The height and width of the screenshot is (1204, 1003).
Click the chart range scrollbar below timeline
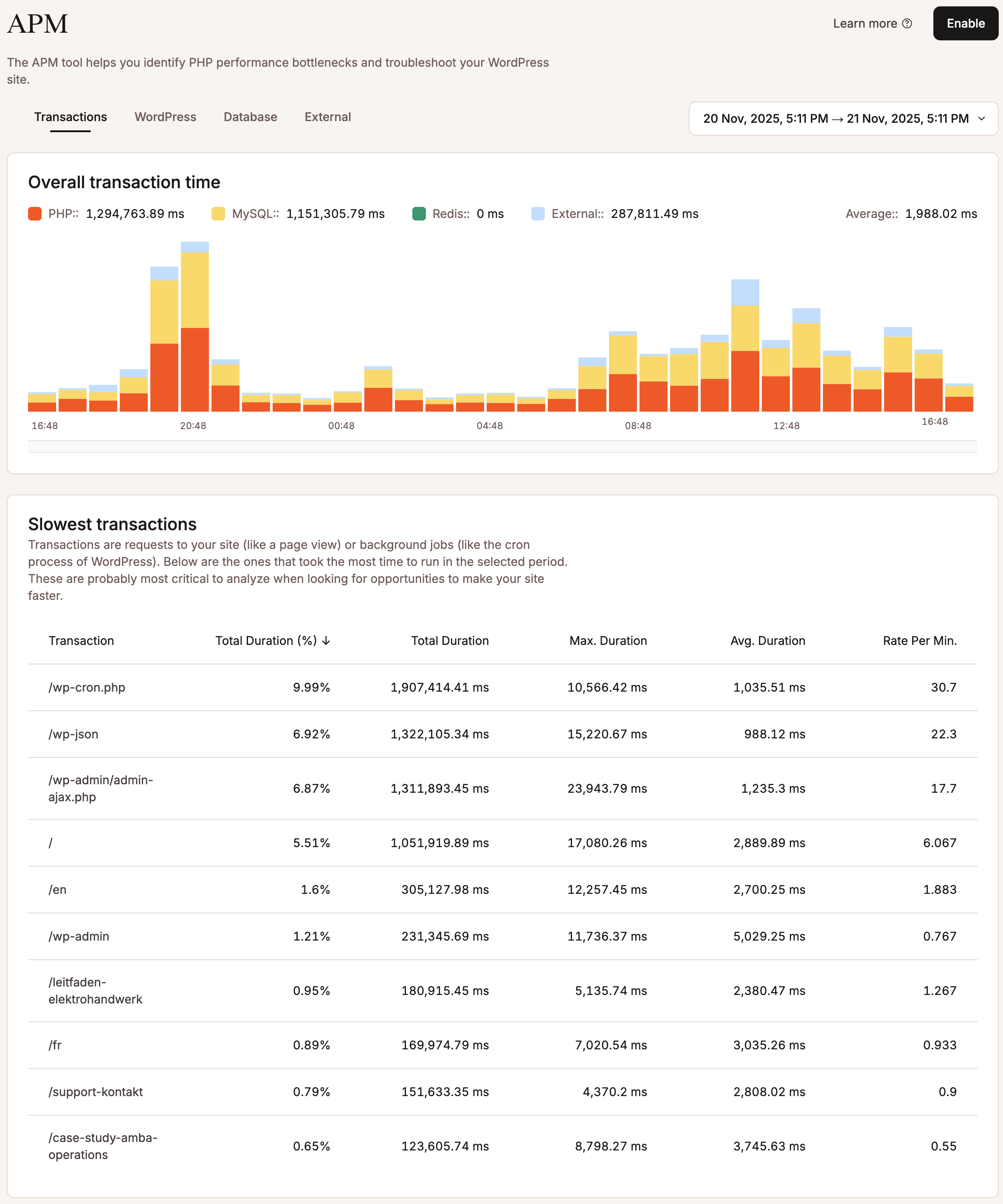pyautogui.click(x=502, y=447)
